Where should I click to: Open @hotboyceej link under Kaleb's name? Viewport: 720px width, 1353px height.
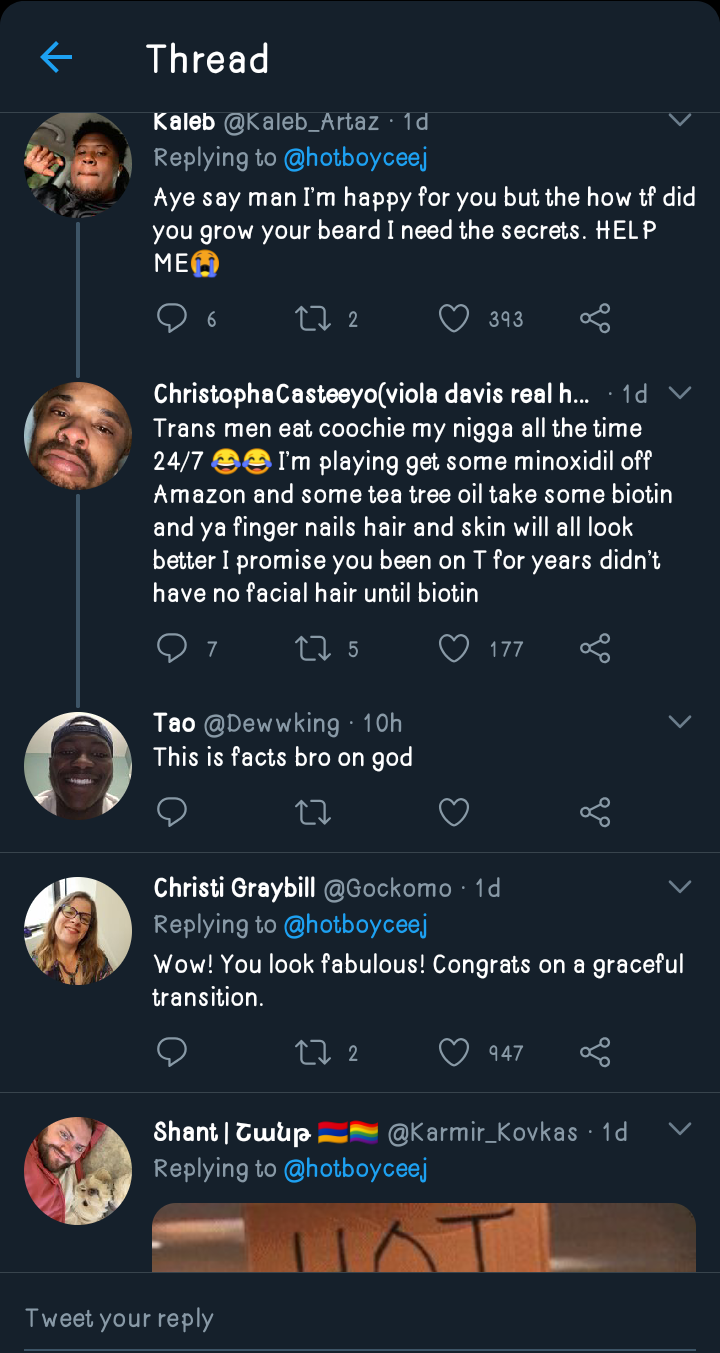[x=355, y=157]
